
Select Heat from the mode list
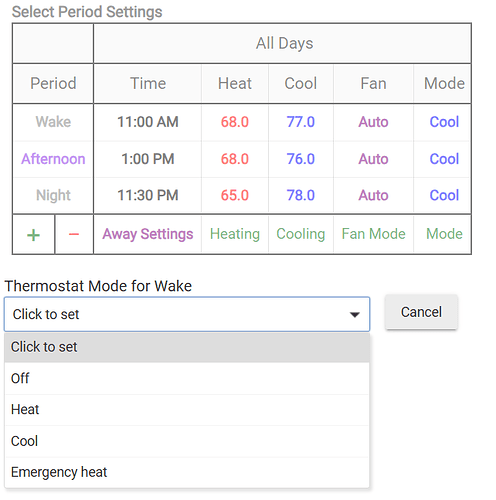(187, 410)
